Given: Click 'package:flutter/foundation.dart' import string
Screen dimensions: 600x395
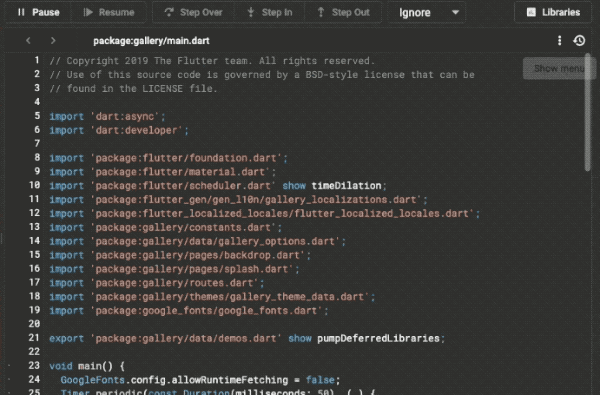Looking at the screenshot, I should (x=186, y=158).
